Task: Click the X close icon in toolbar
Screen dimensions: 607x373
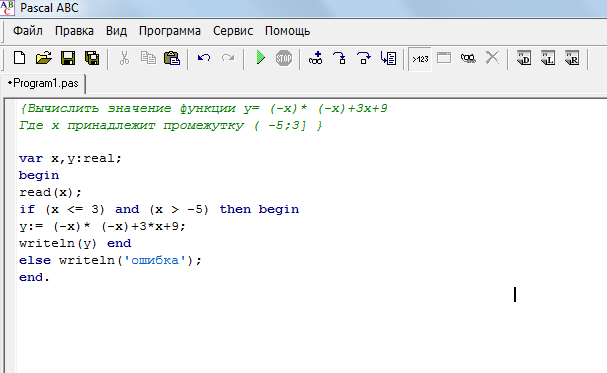Action: click(492, 58)
